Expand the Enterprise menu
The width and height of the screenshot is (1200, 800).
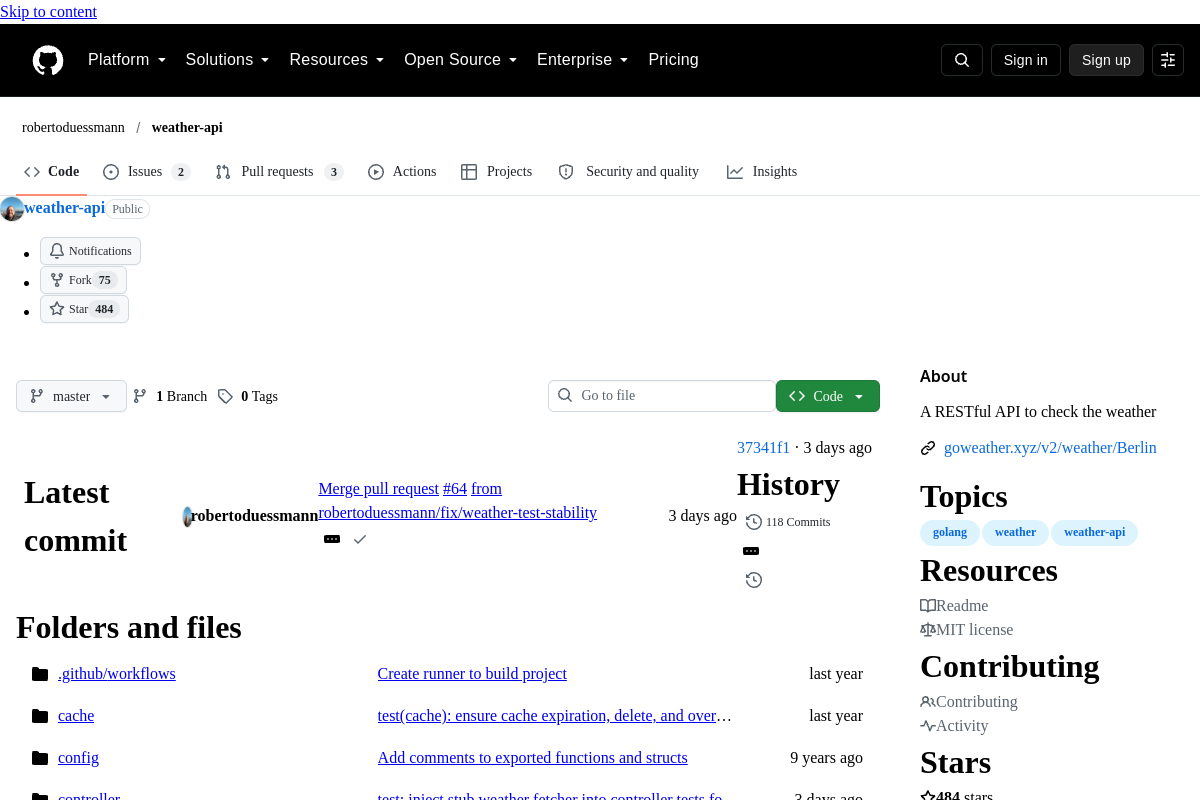click(x=583, y=60)
